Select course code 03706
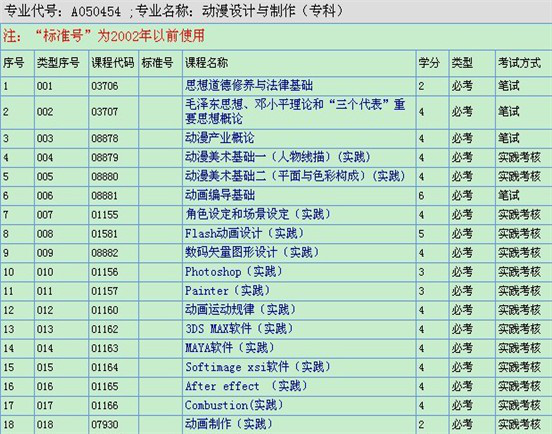 tap(105, 86)
